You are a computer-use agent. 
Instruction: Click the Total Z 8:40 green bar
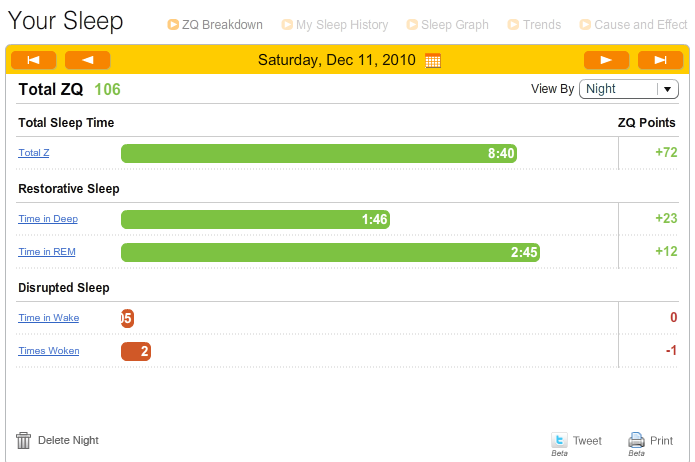319,153
